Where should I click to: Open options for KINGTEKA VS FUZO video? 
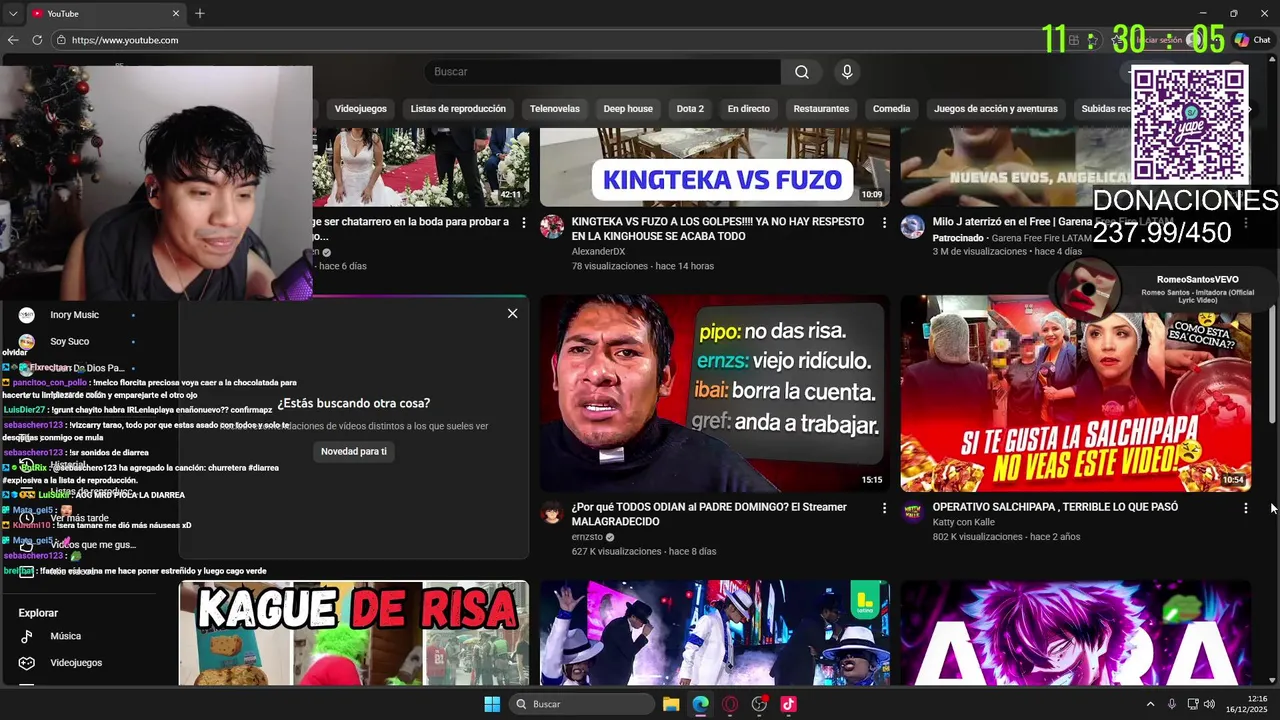[884, 222]
